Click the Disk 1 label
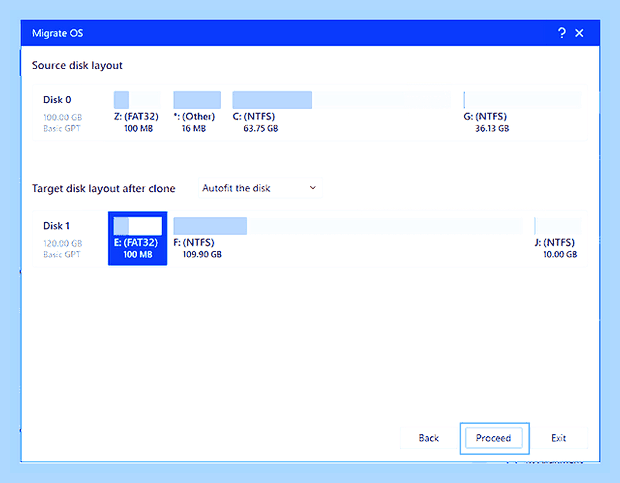The height and width of the screenshot is (483, 620). click(56, 226)
